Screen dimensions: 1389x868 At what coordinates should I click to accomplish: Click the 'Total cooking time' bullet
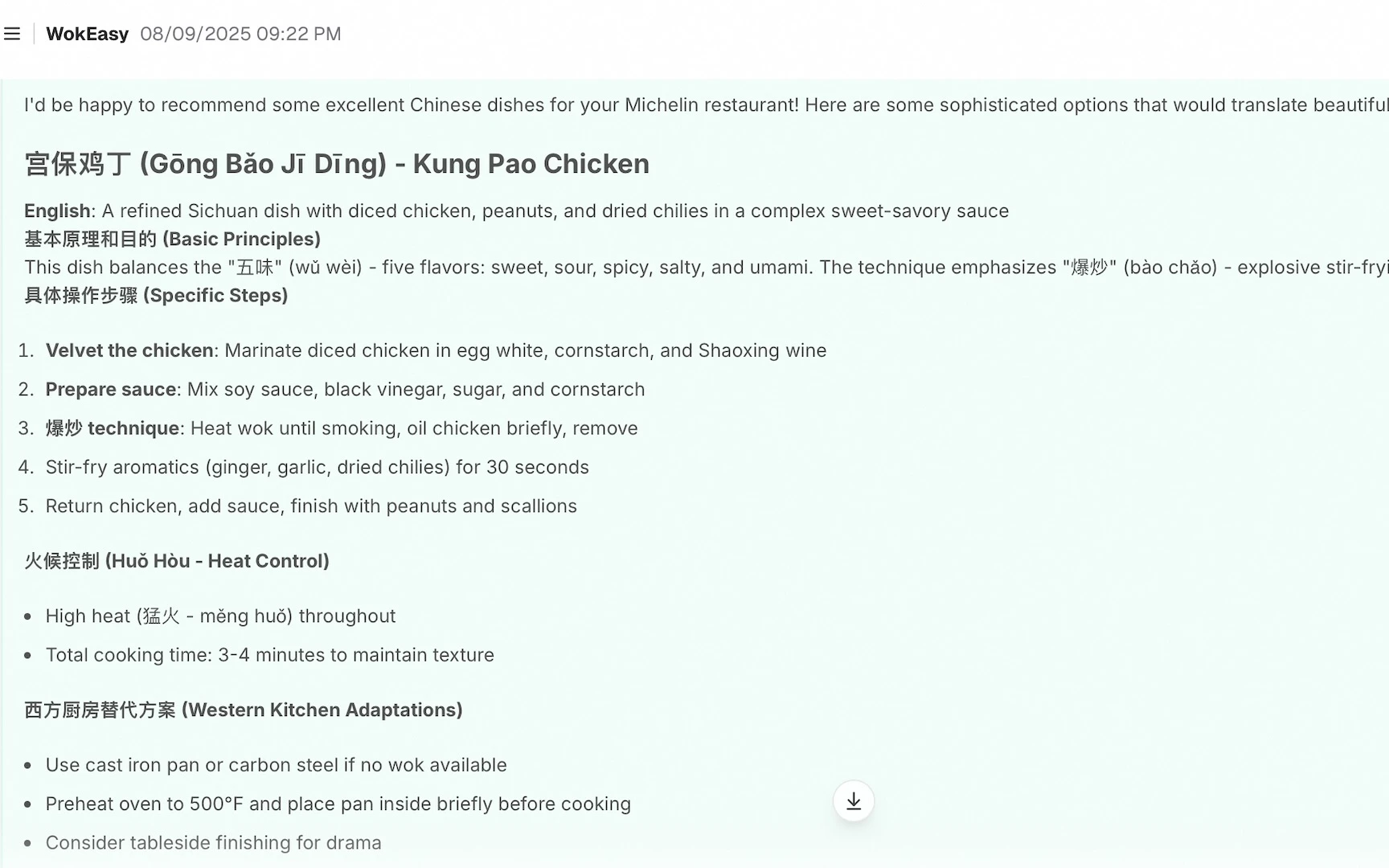coord(270,655)
